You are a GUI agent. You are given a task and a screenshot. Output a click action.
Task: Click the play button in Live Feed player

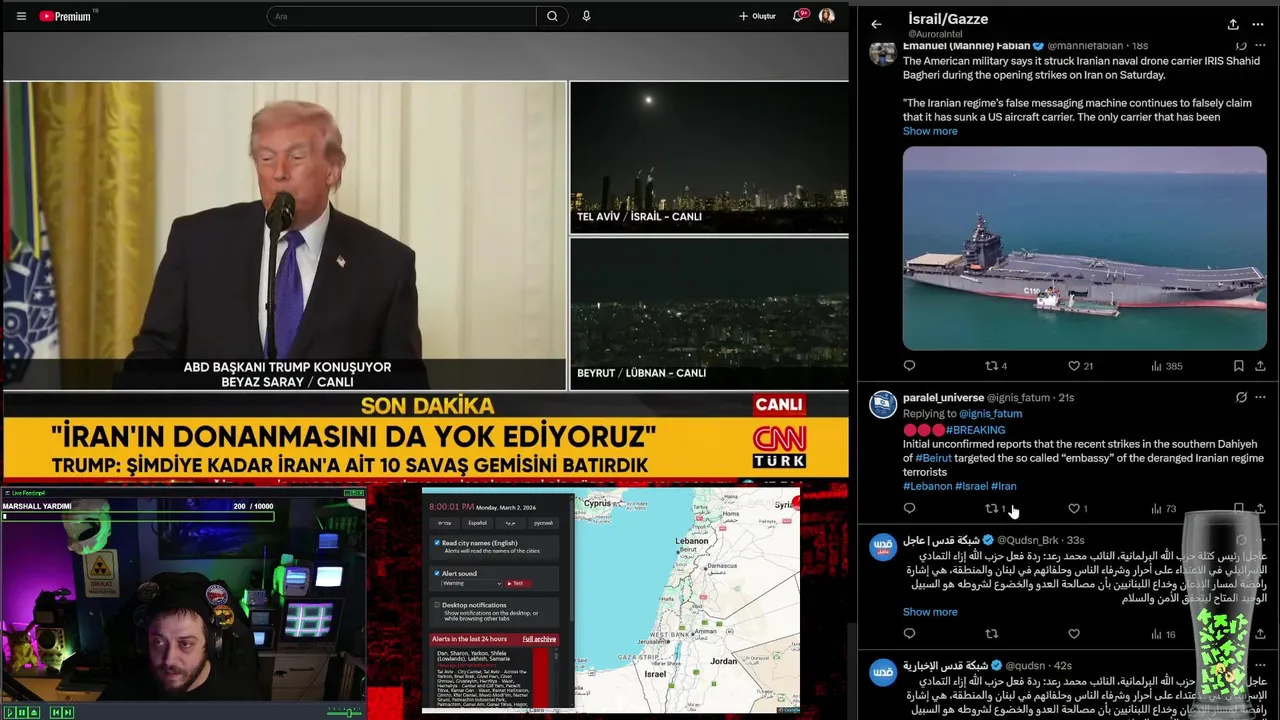(9, 712)
